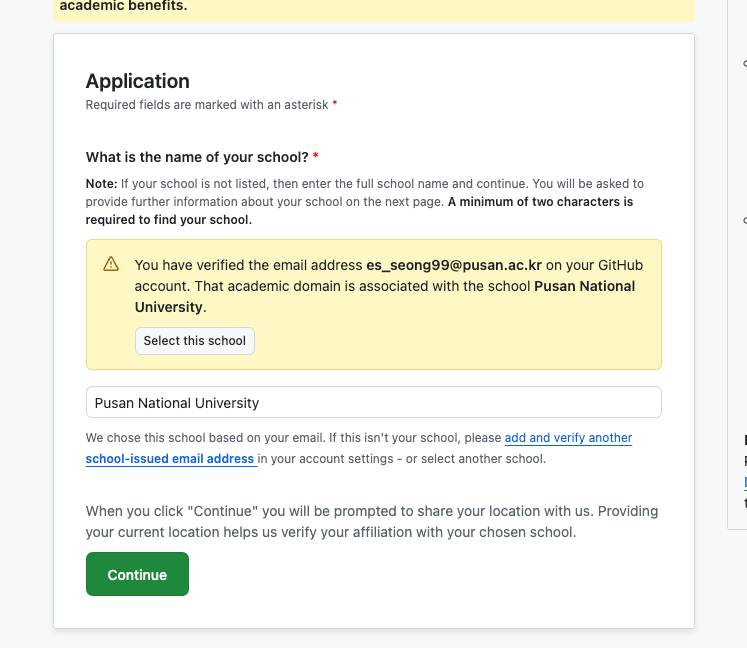Click the share your location paragraph
Viewport: 747px width, 648px height.
click(372, 522)
